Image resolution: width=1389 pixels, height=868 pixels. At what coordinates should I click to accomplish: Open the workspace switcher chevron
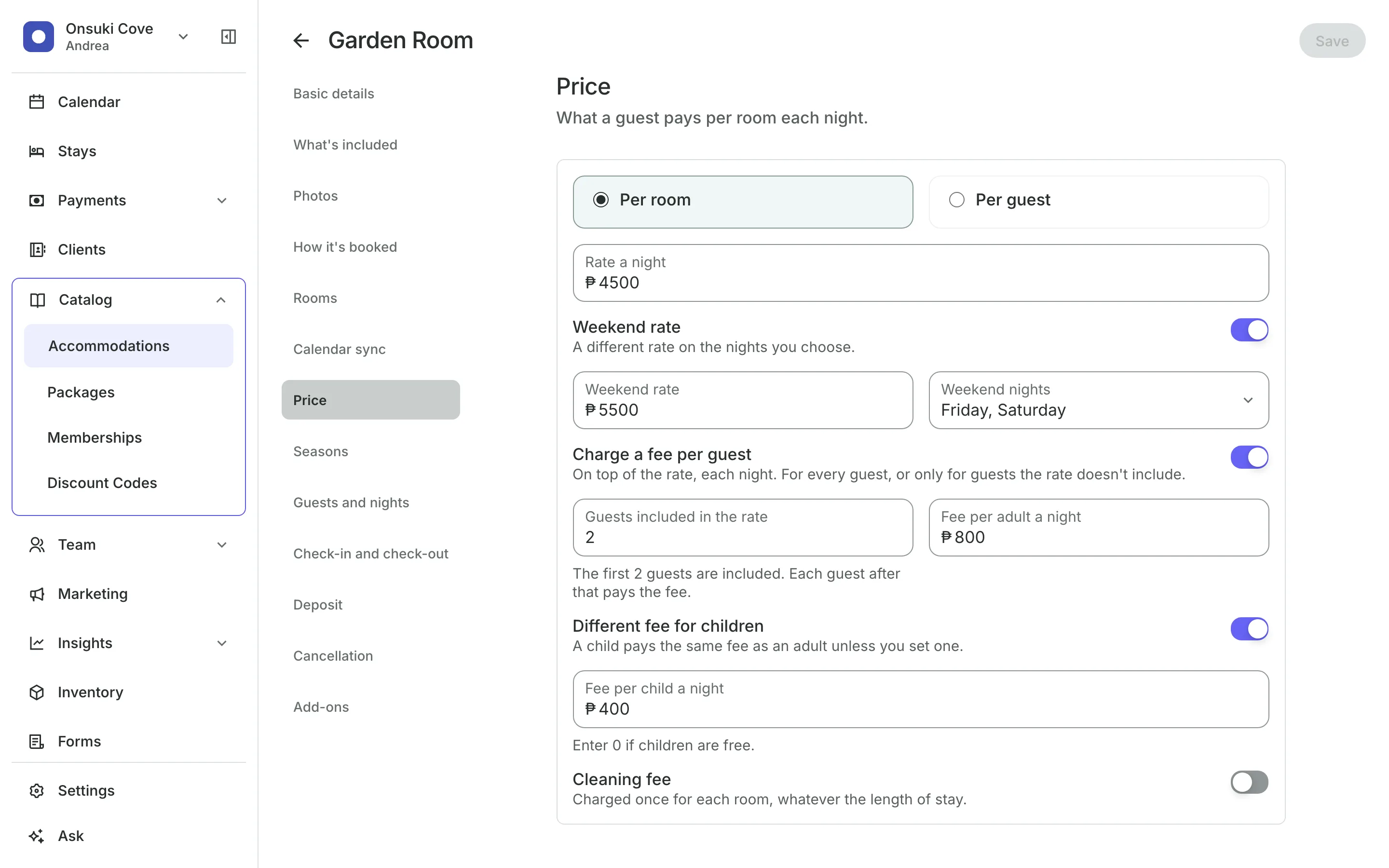(183, 37)
